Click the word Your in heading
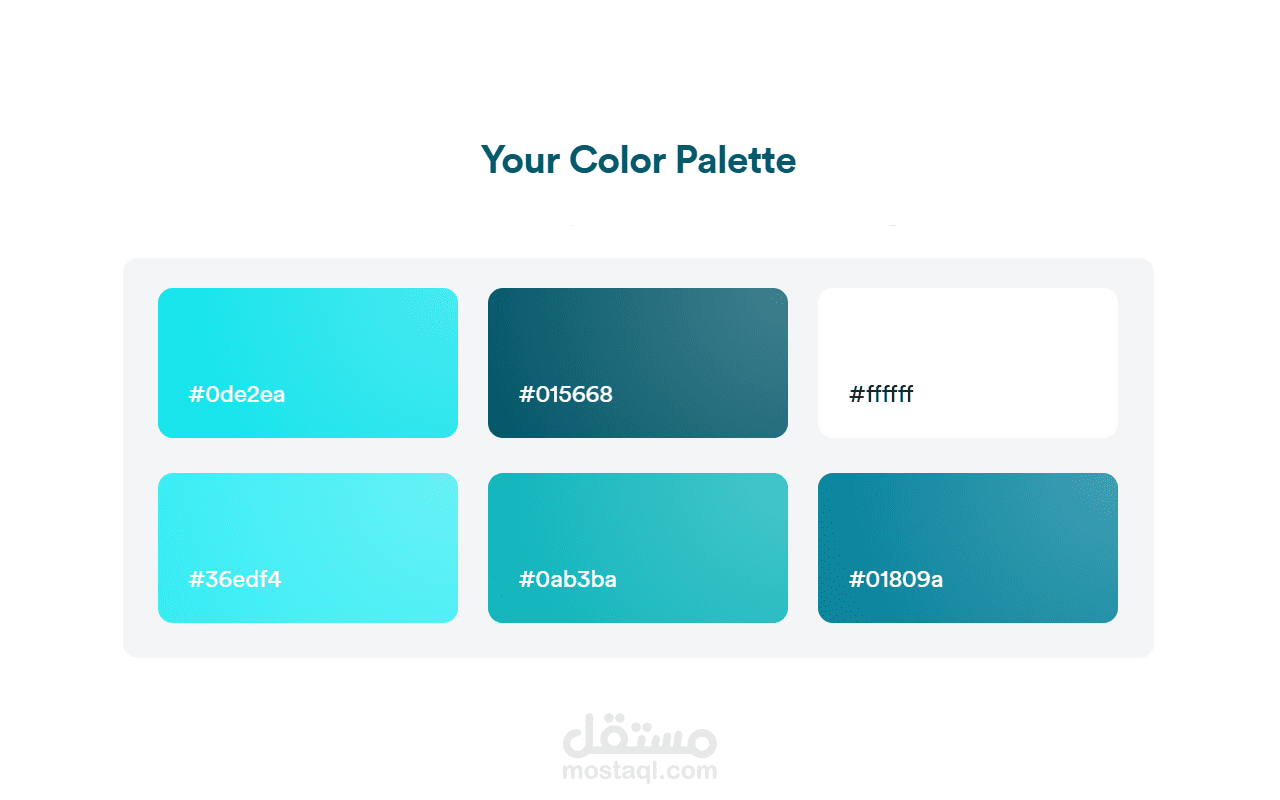Viewport: 1280px width, 800px height. click(520, 160)
